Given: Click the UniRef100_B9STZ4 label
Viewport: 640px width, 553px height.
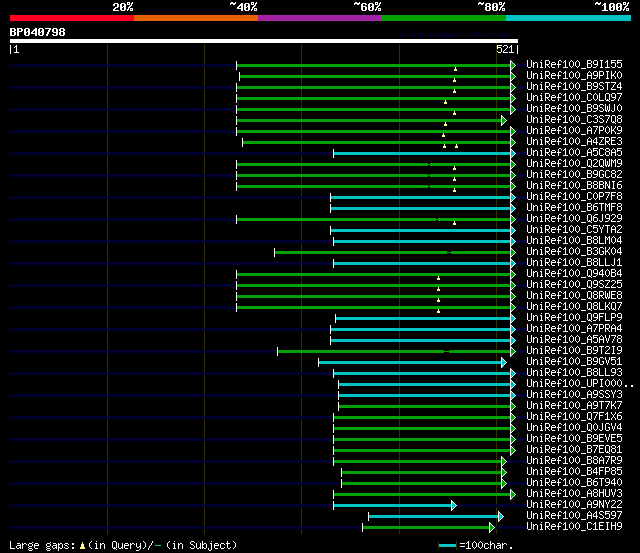Looking at the screenshot, I should click(574, 87).
